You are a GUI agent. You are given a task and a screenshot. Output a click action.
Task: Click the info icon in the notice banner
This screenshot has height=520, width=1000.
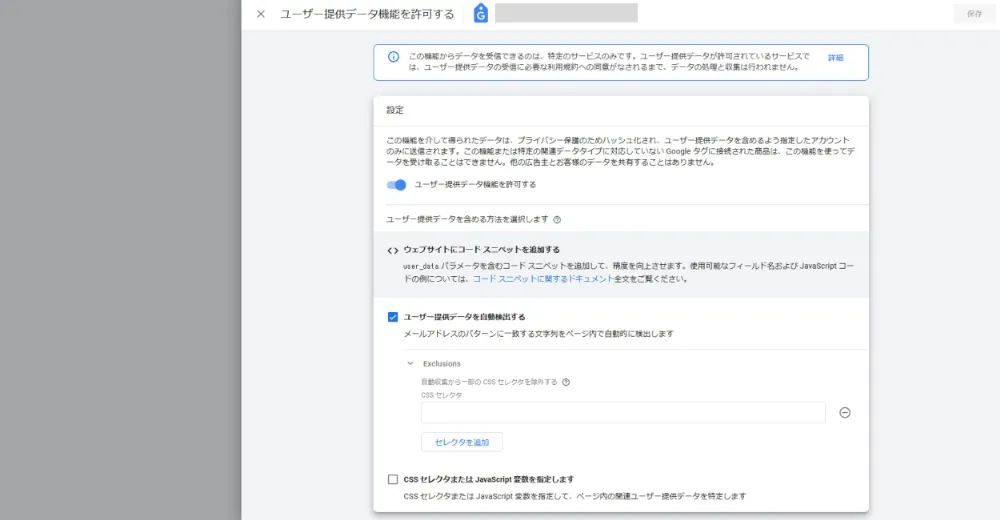tap(393, 57)
